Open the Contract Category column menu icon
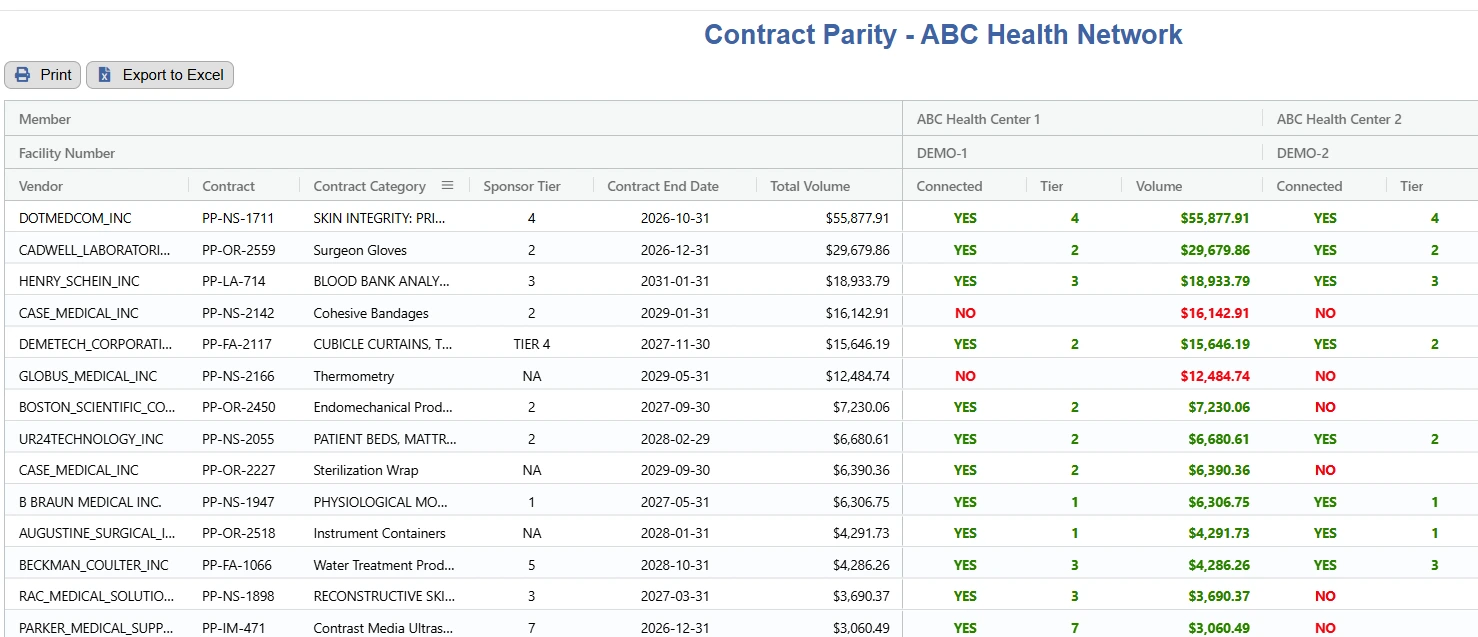This screenshot has width=1478, height=637. [x=447, y=185]
